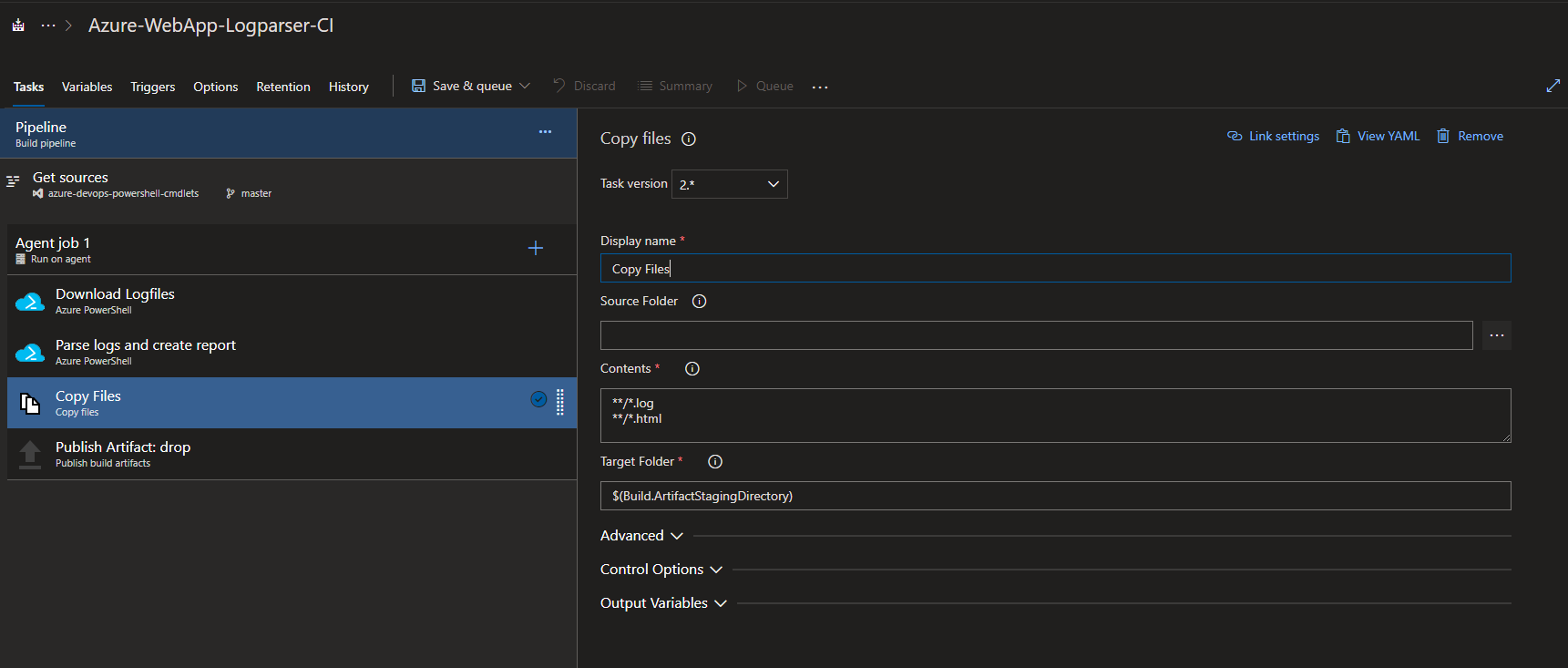Toggle the Copy Files task checkmark
Viewport: 1568px width, 668px height.
pyautogui.click(x=538, y=399)
